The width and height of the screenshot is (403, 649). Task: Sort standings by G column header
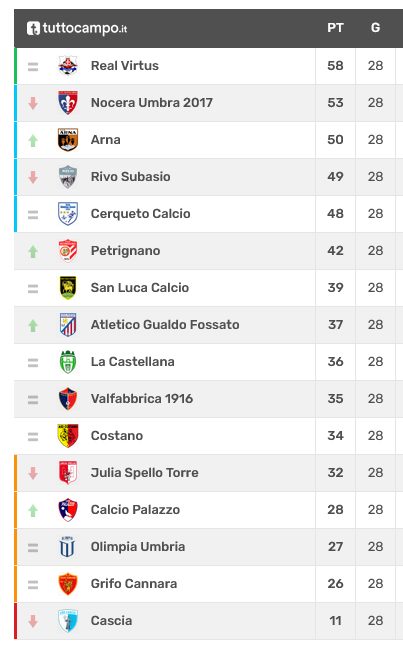pos(375,28)
